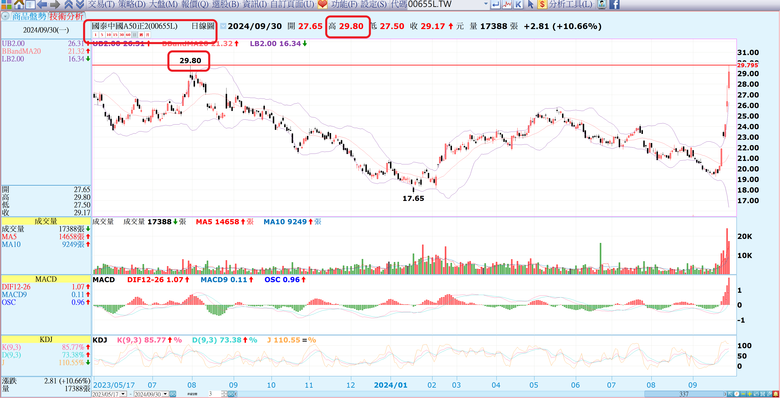Open the line chart icon in toolbar
The width and height of the screenshot is (780, 398).
tap(507, 4)
